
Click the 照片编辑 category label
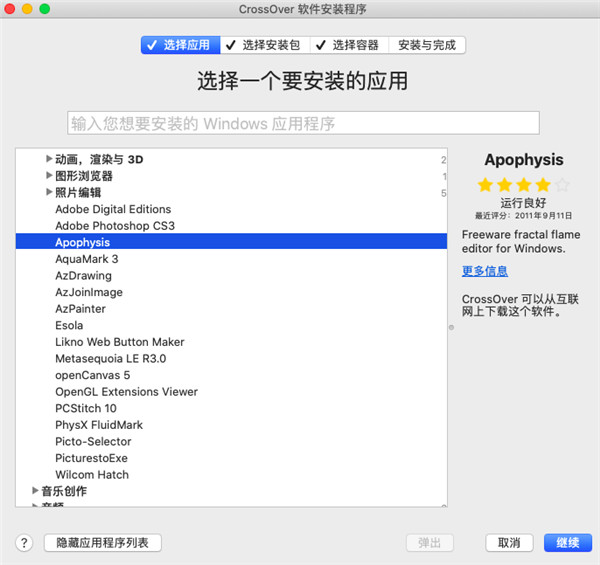(78, 192)
